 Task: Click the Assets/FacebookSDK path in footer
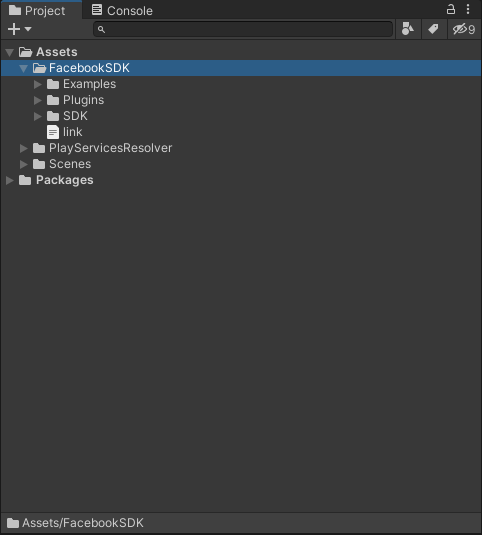(83, 523)
